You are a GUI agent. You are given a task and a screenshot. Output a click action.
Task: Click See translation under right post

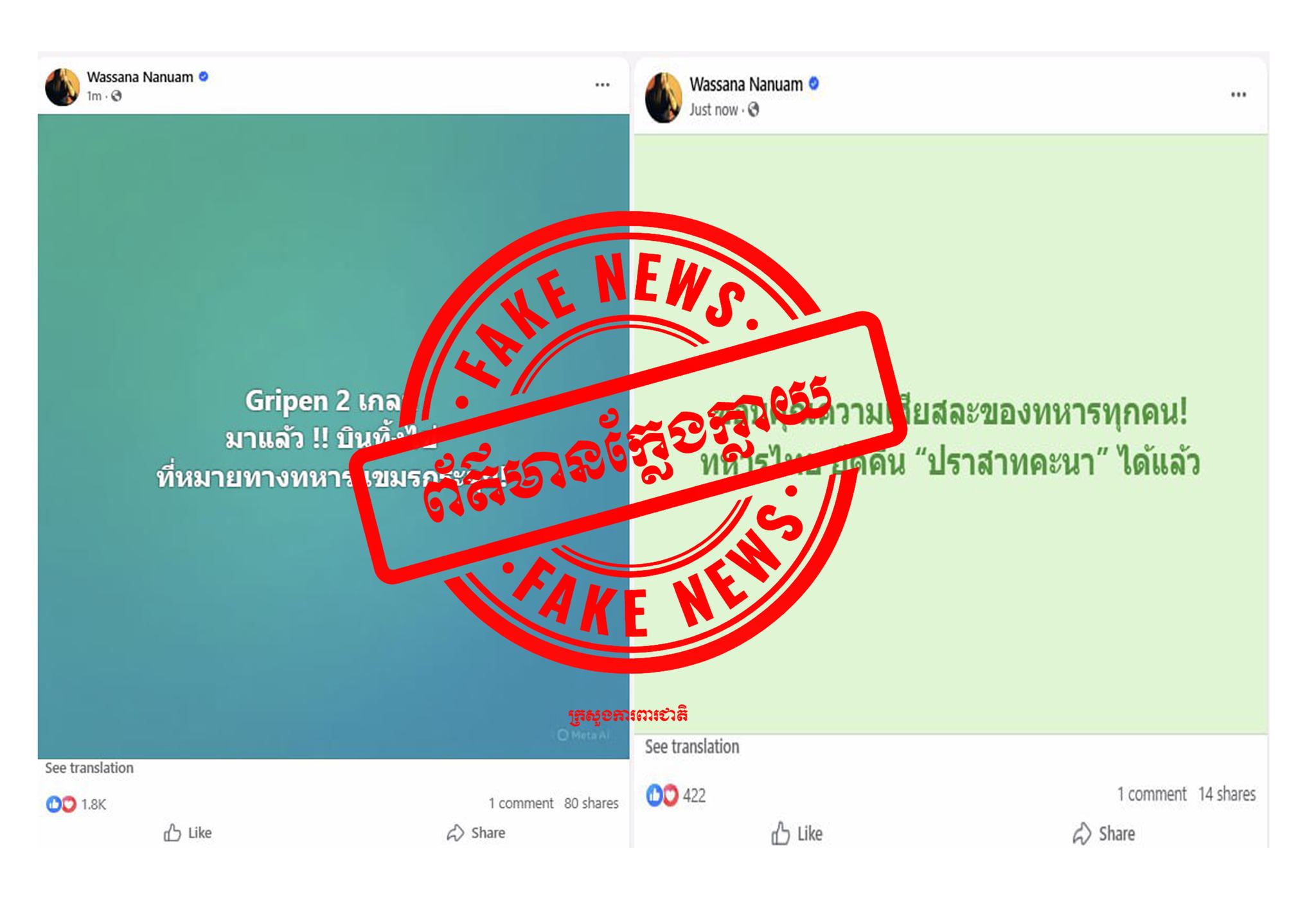coord(692,747)
